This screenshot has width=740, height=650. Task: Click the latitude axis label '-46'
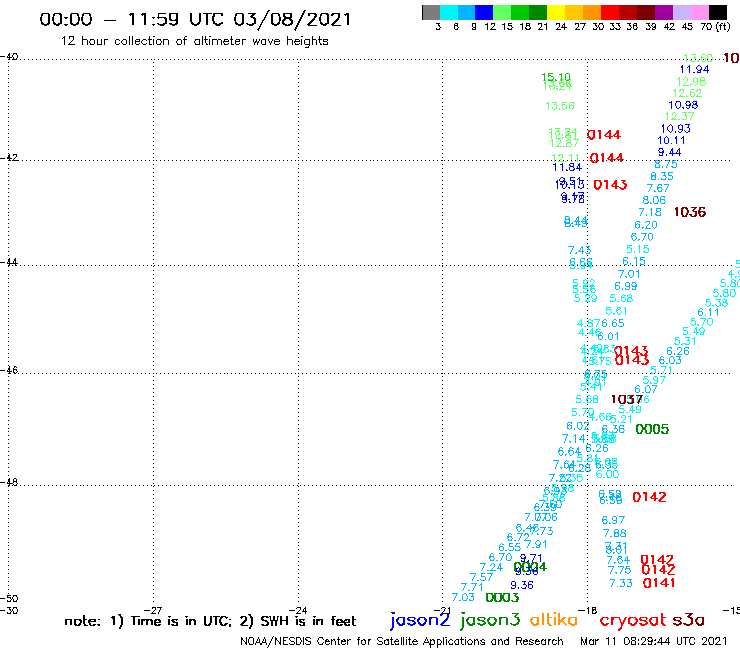pyautogui.click(x=9, y=370)
